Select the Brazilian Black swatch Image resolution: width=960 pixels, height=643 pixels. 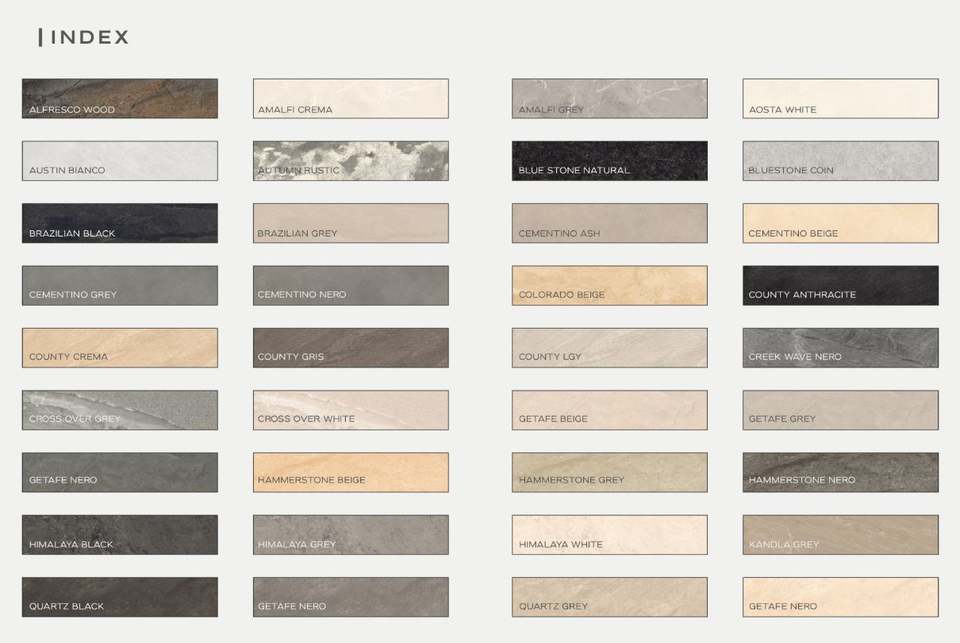coord(120,223)
